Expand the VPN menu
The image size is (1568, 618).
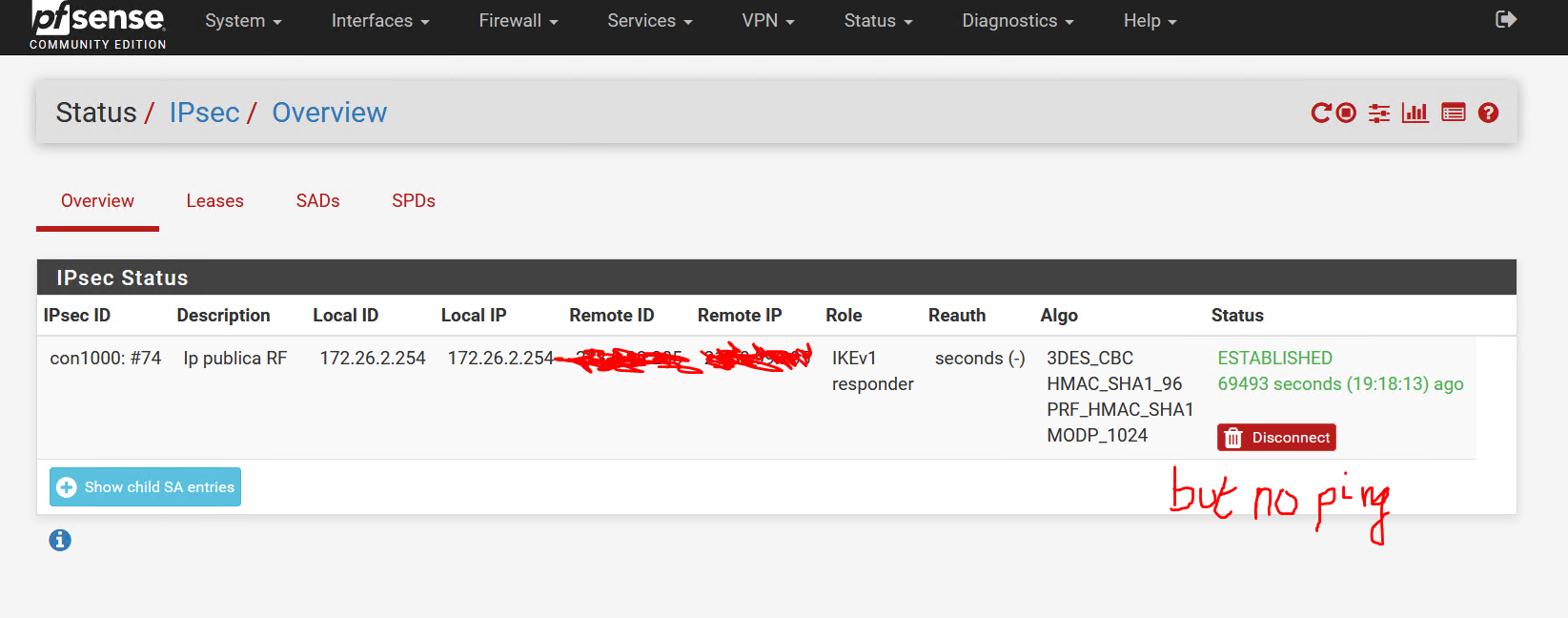(x=768, y=21)
